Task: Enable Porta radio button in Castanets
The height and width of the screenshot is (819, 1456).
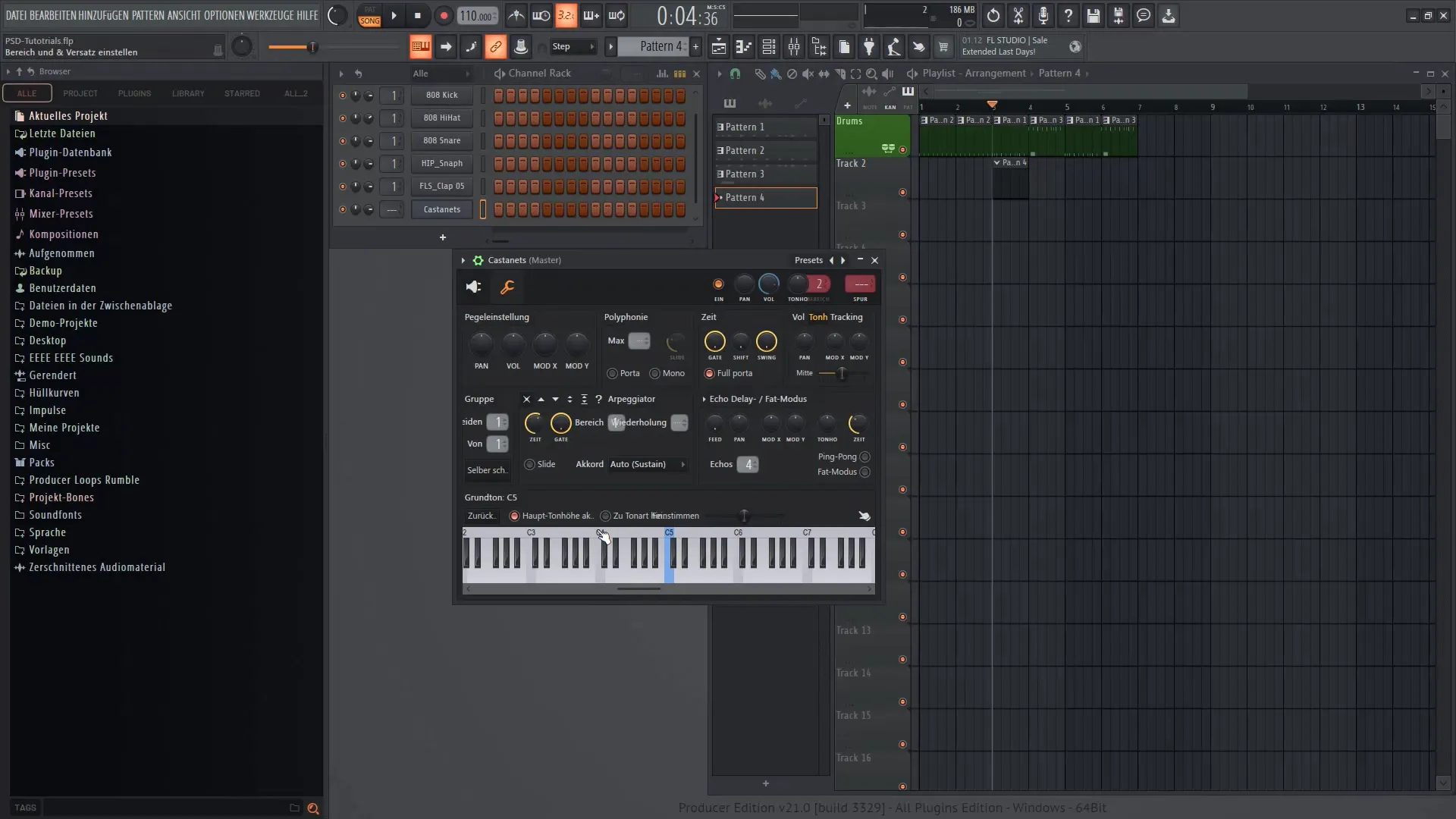Action: tap(610, 373)
